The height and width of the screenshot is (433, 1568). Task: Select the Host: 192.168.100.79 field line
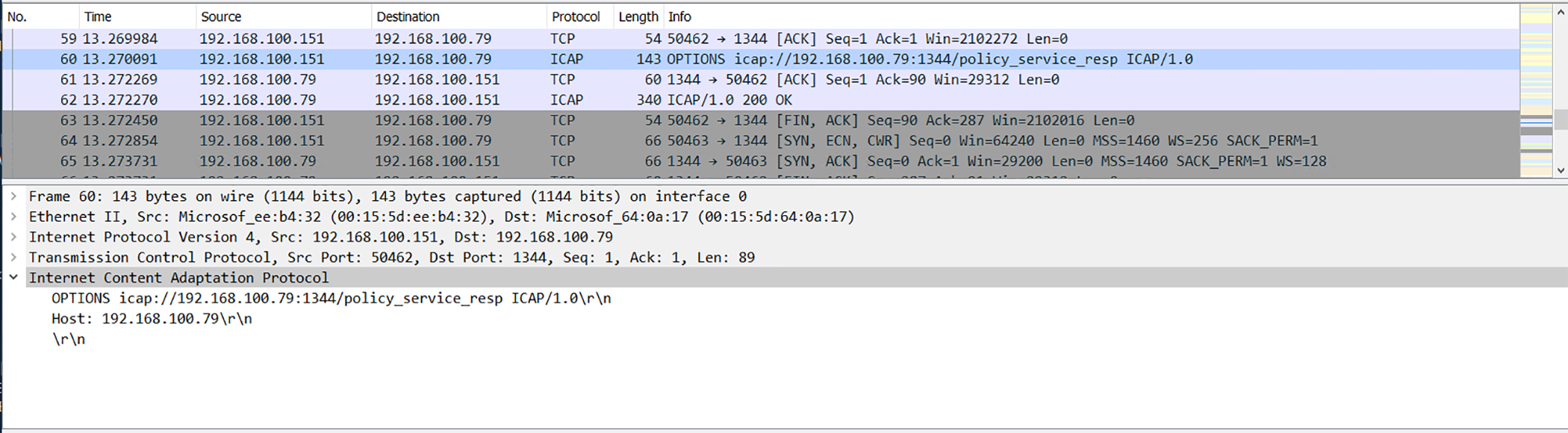pyautogui.click(x=152, y=319)
